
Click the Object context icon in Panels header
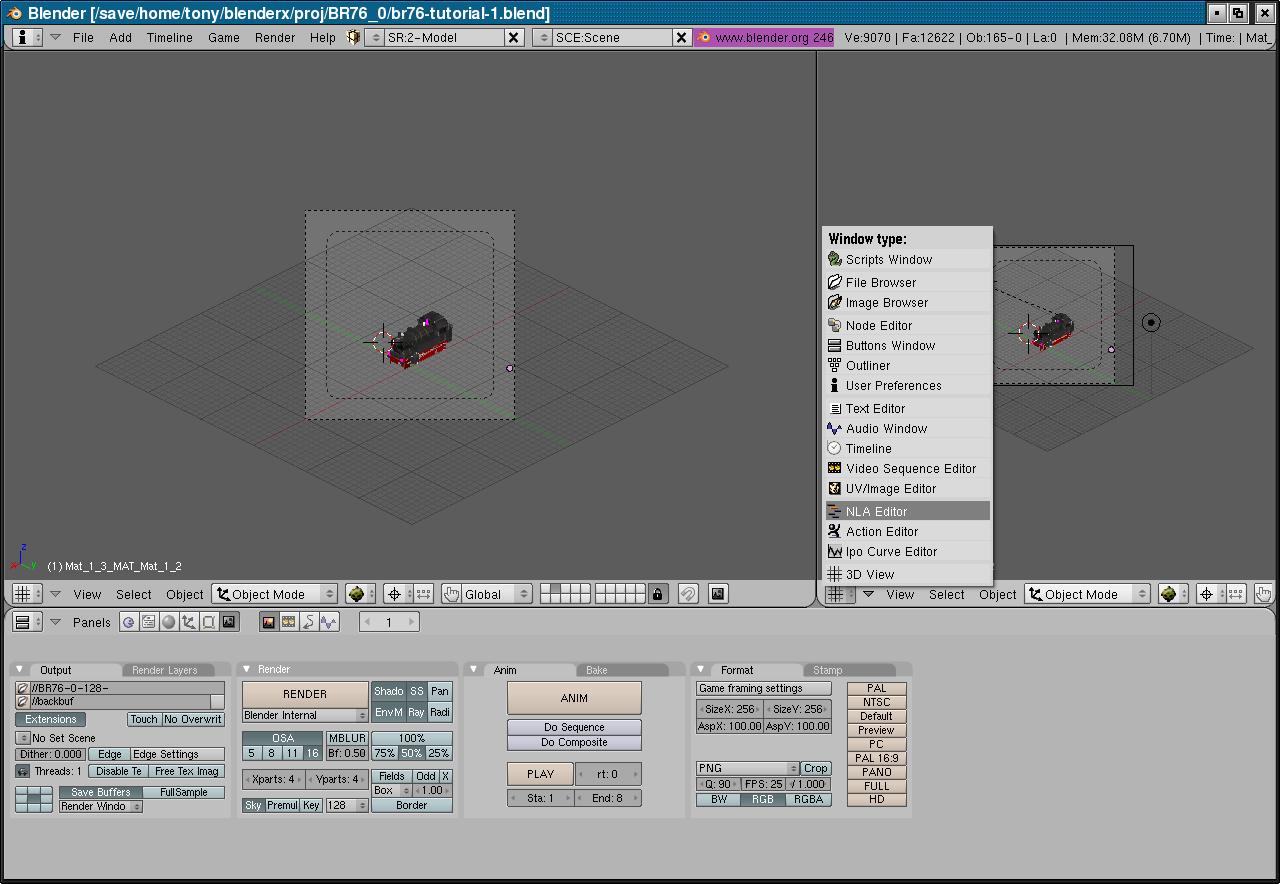click(188, 622)
